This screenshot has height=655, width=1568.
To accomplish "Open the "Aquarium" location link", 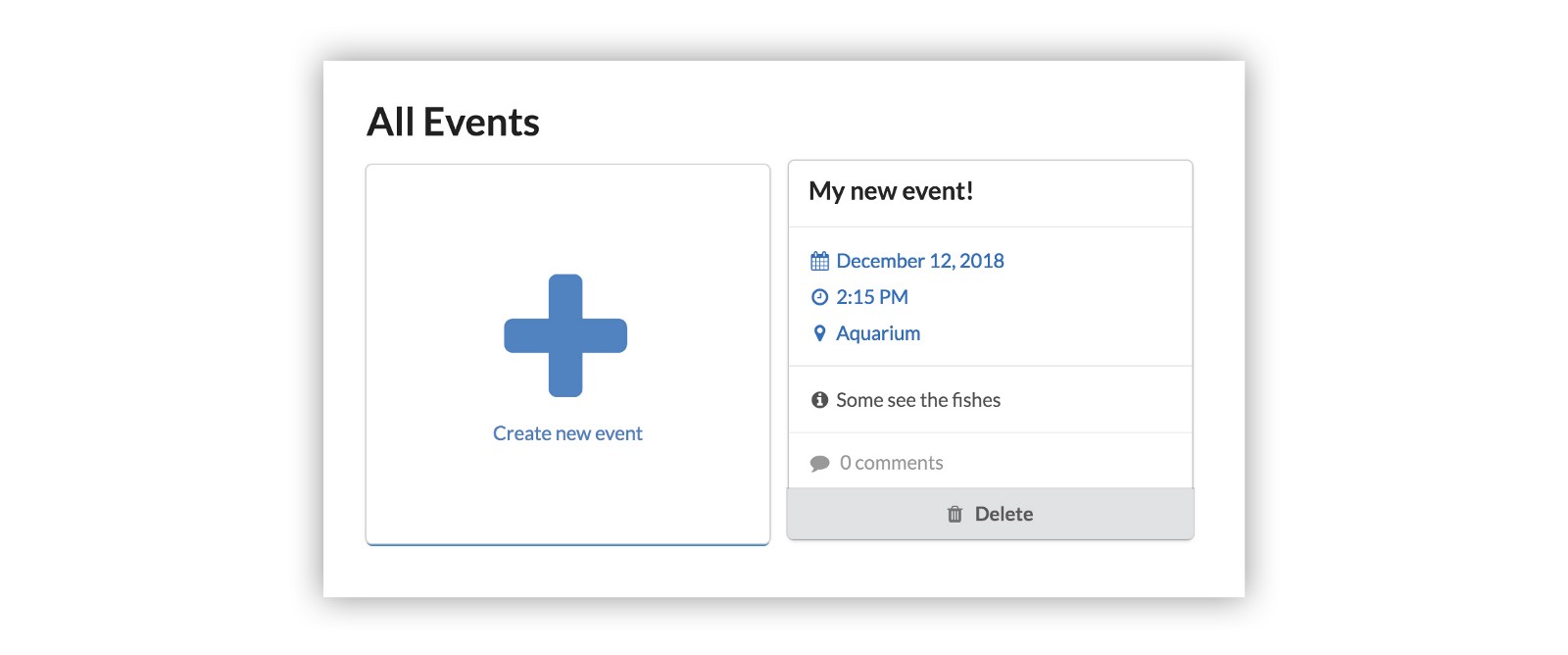I will click(877, 333).
